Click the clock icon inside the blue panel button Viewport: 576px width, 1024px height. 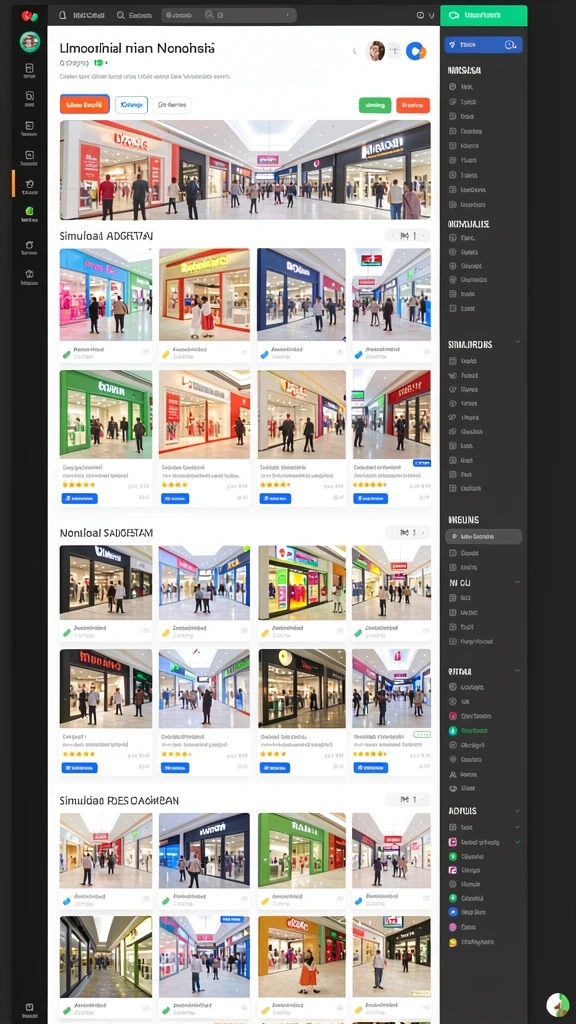[x=510, y=44]
